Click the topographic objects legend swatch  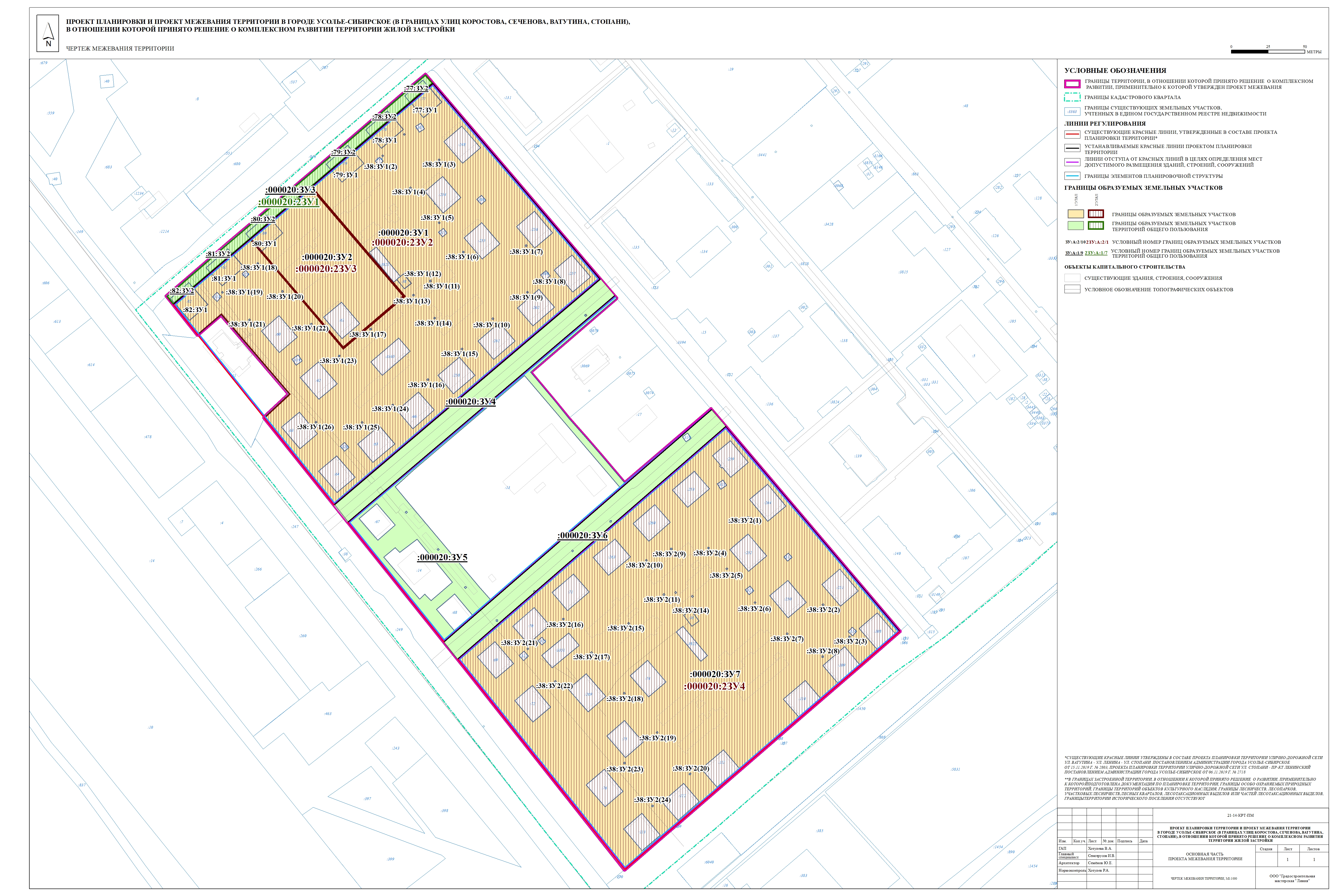pyautogui.click(x=1072, y=289)
